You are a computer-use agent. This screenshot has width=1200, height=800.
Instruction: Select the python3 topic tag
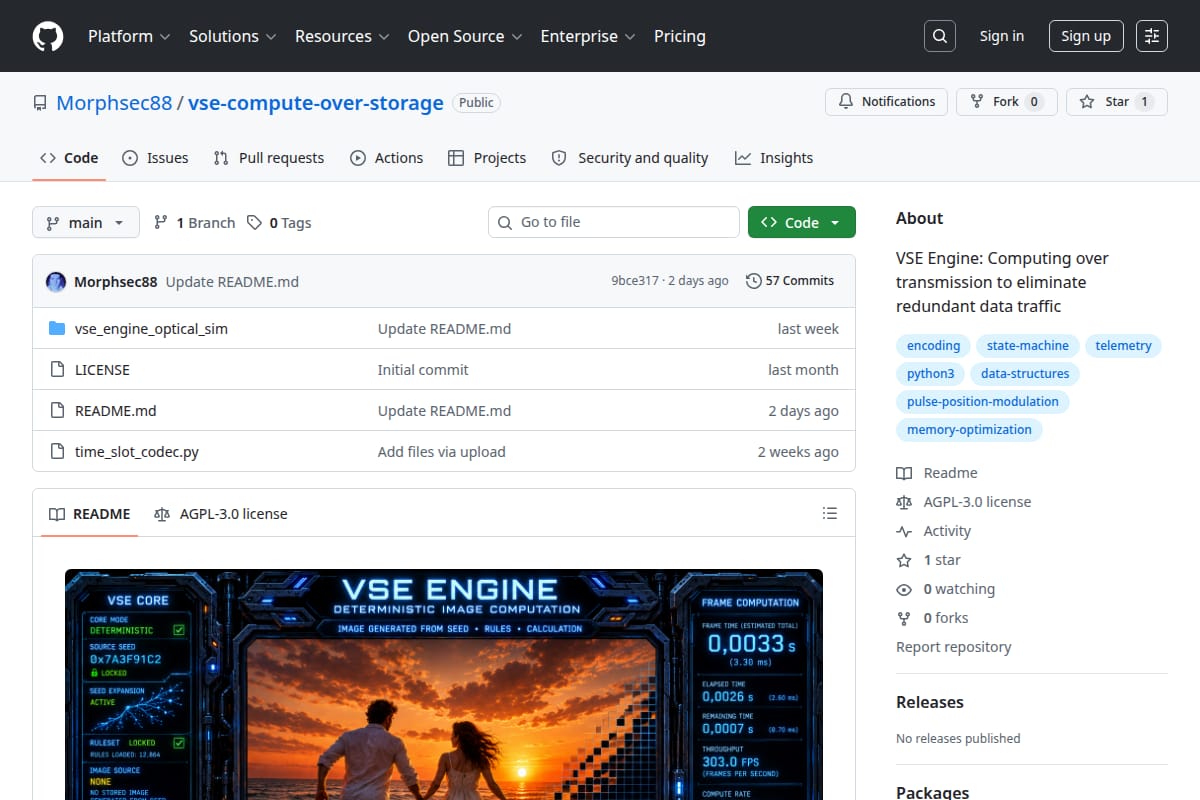931,374
